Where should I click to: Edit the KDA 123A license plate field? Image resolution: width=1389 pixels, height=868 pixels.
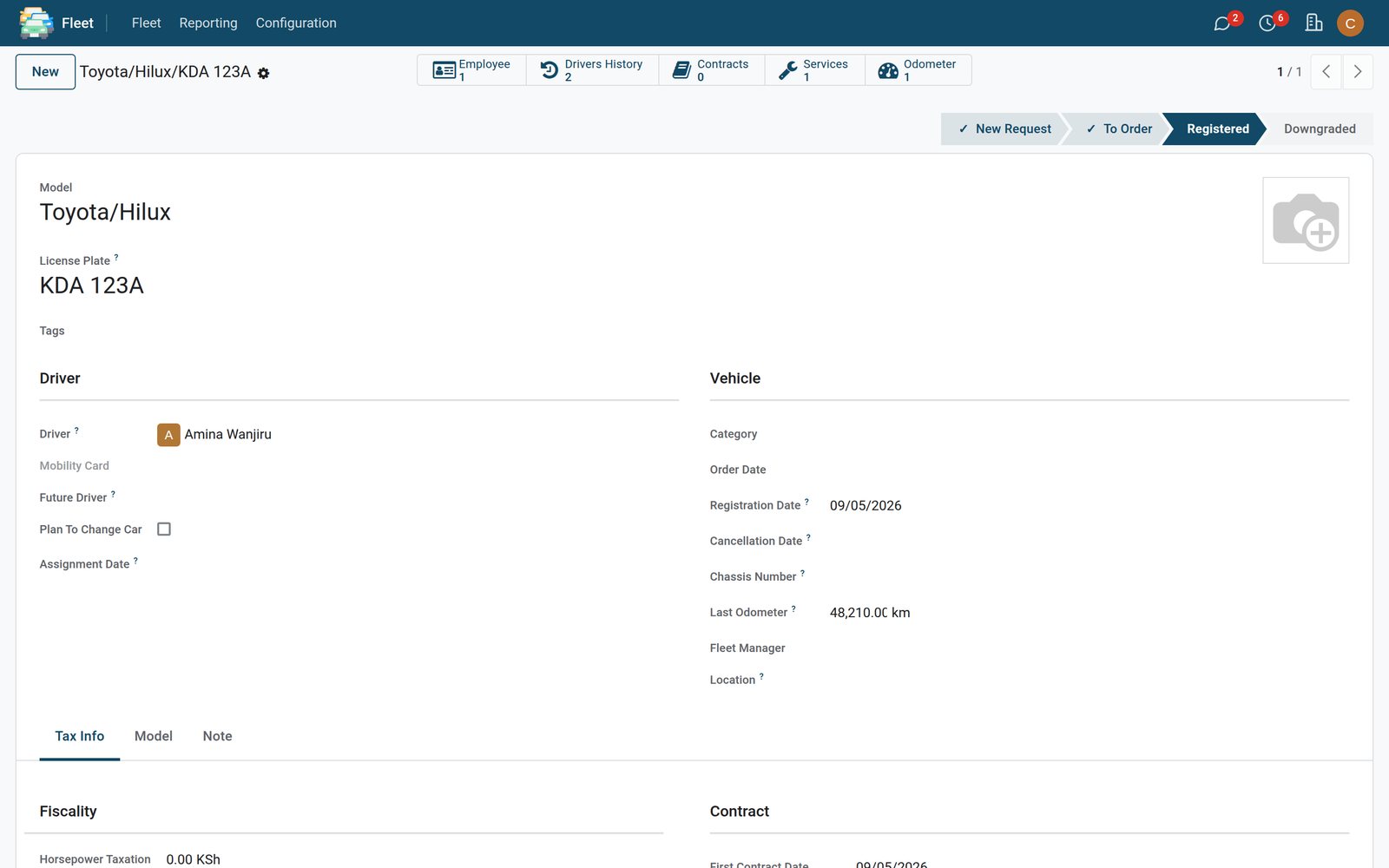click(x=92, y=286)
